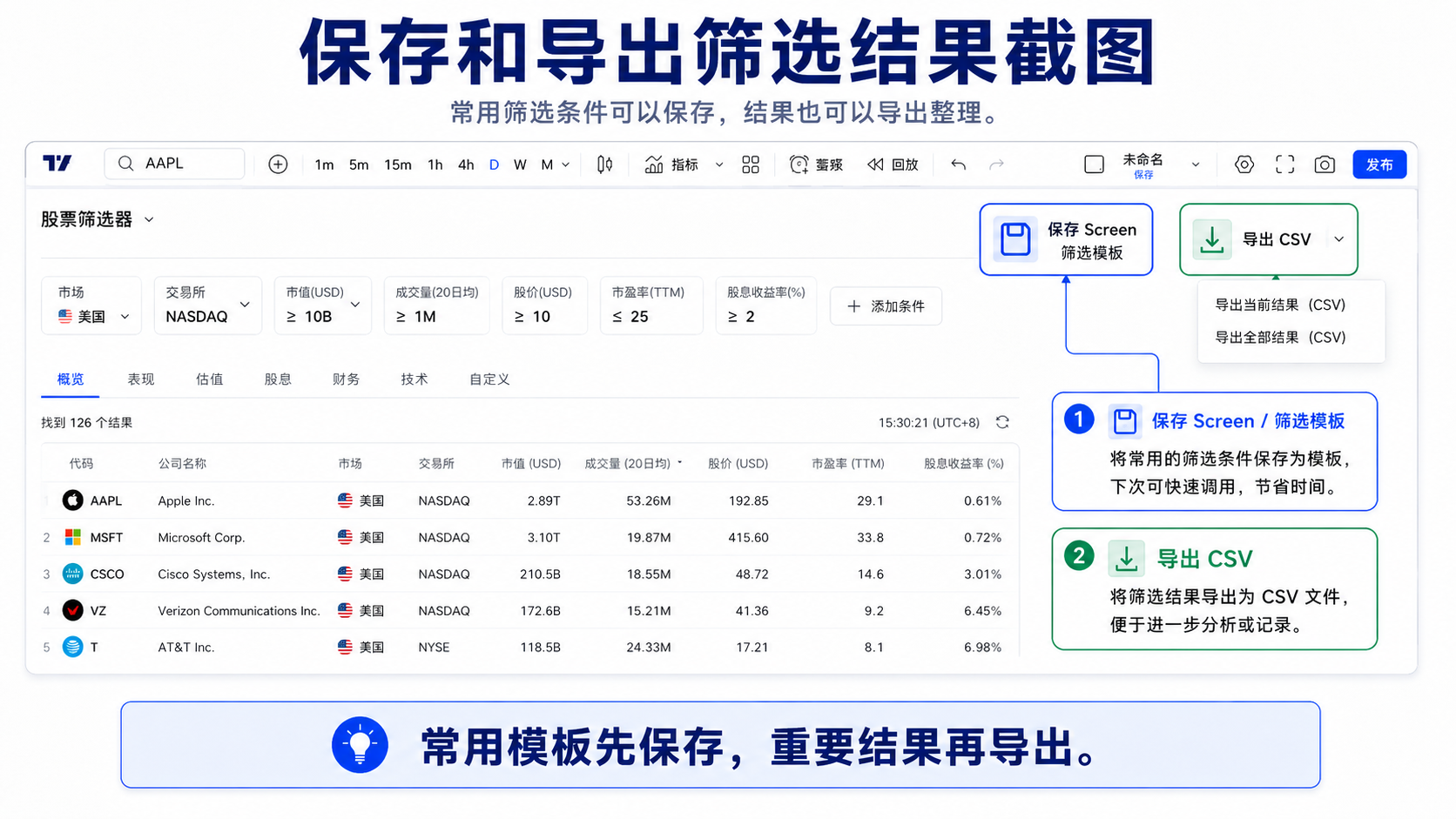
Task: Switch to the 估值 tab
Action: tap(209, 379)
